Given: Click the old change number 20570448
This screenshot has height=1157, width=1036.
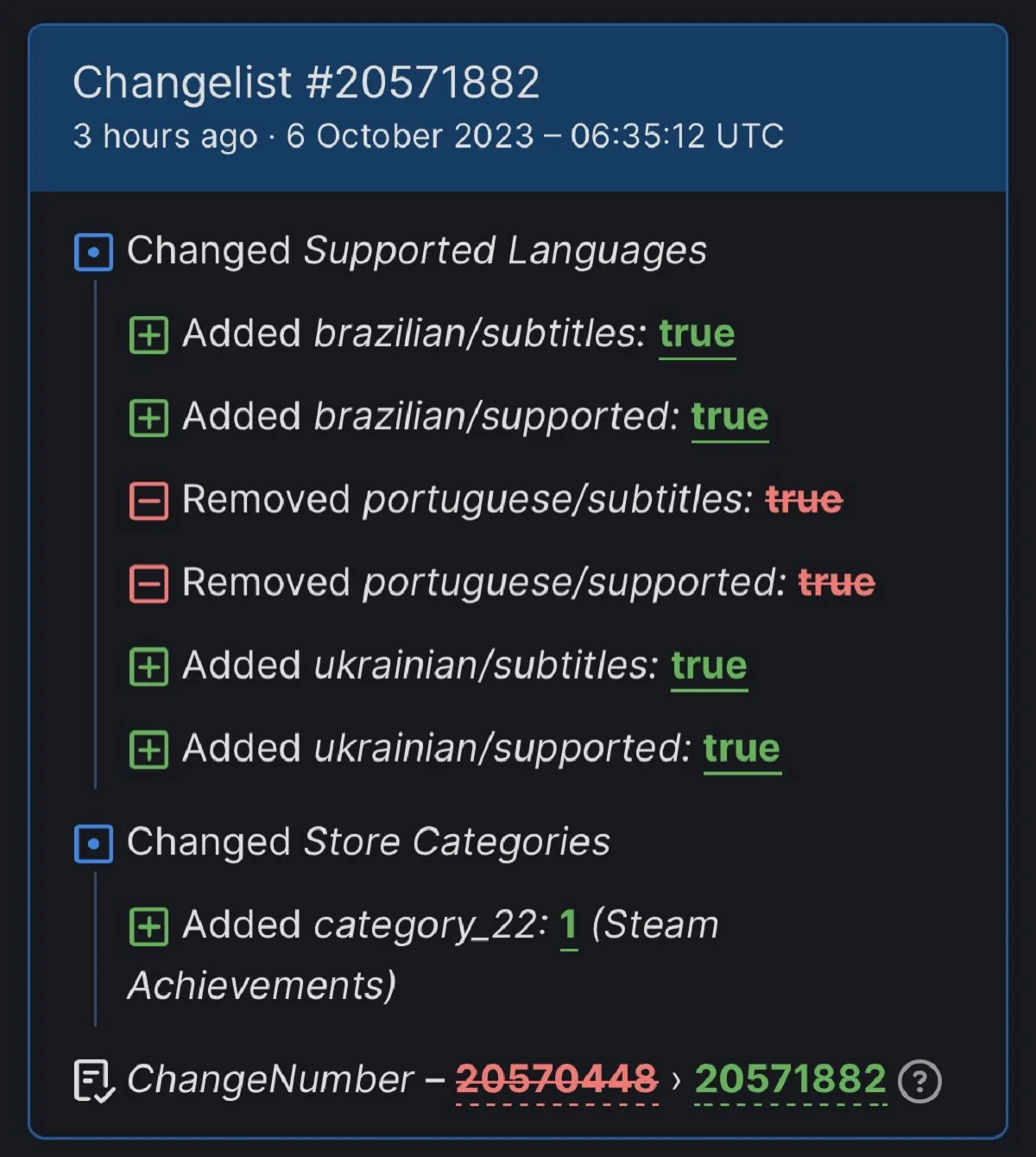Looking at the screenshot, I should pos(557,1079).
